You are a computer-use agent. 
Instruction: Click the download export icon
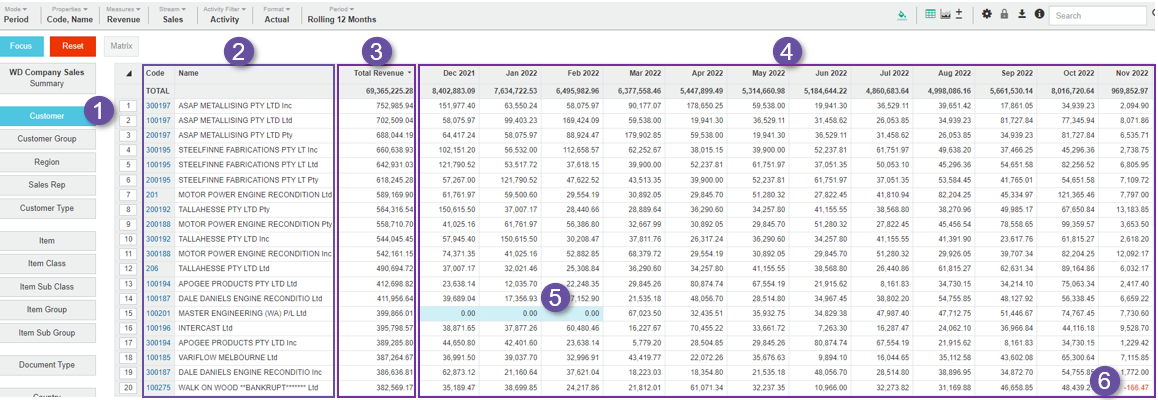[1022, 15]
